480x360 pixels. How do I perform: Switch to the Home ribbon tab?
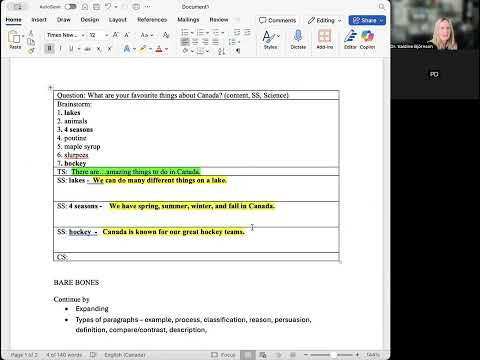pyautogui.click(x=13, y=20)
